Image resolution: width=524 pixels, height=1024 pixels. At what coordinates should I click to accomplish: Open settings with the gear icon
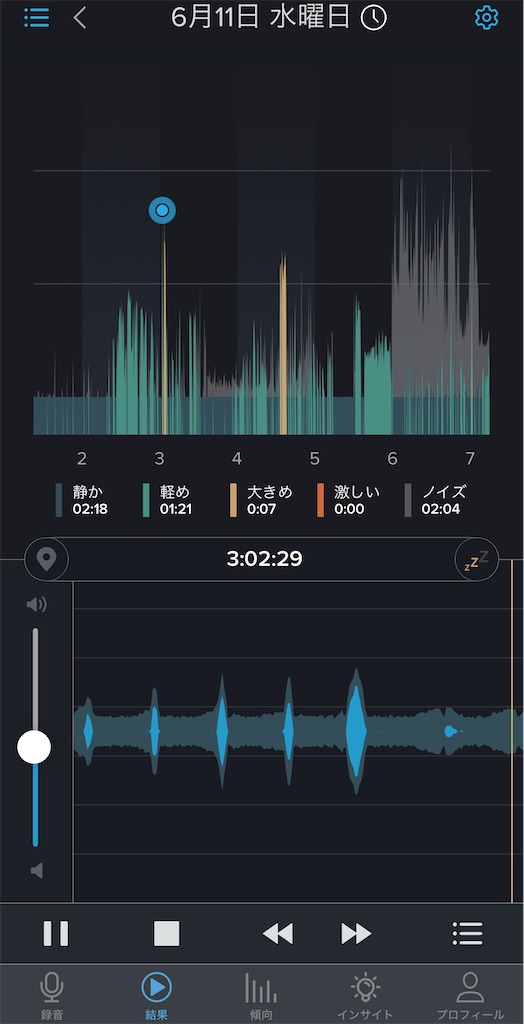(486, 18)
